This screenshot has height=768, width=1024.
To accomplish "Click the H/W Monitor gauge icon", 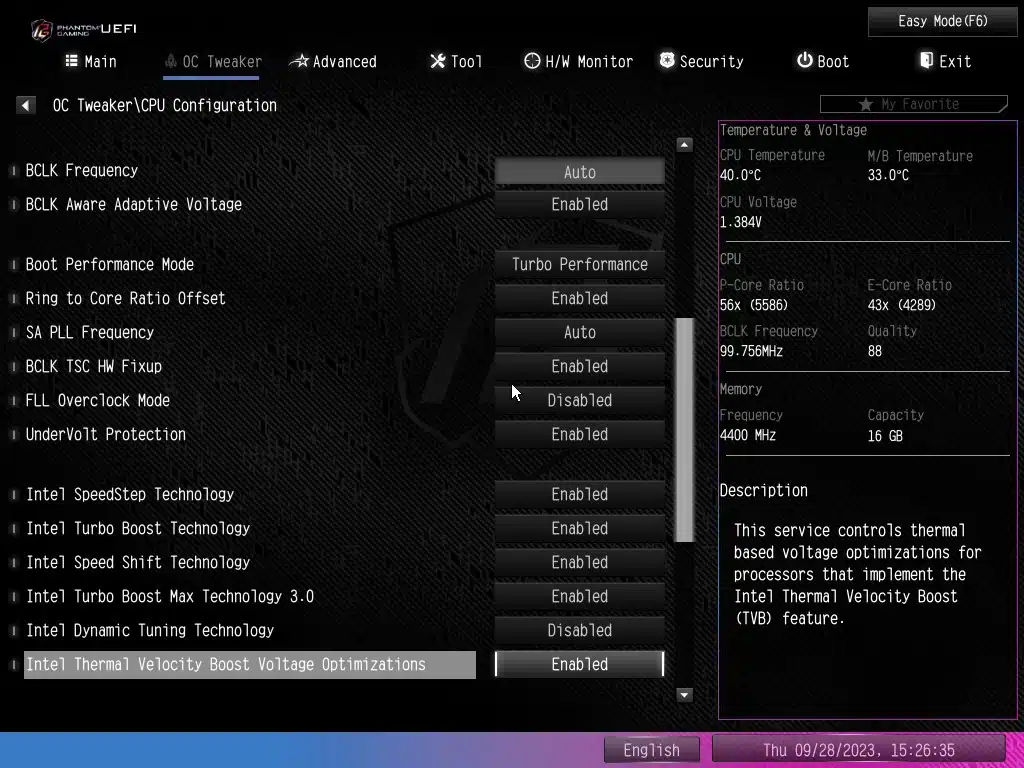I will point(532,61).
